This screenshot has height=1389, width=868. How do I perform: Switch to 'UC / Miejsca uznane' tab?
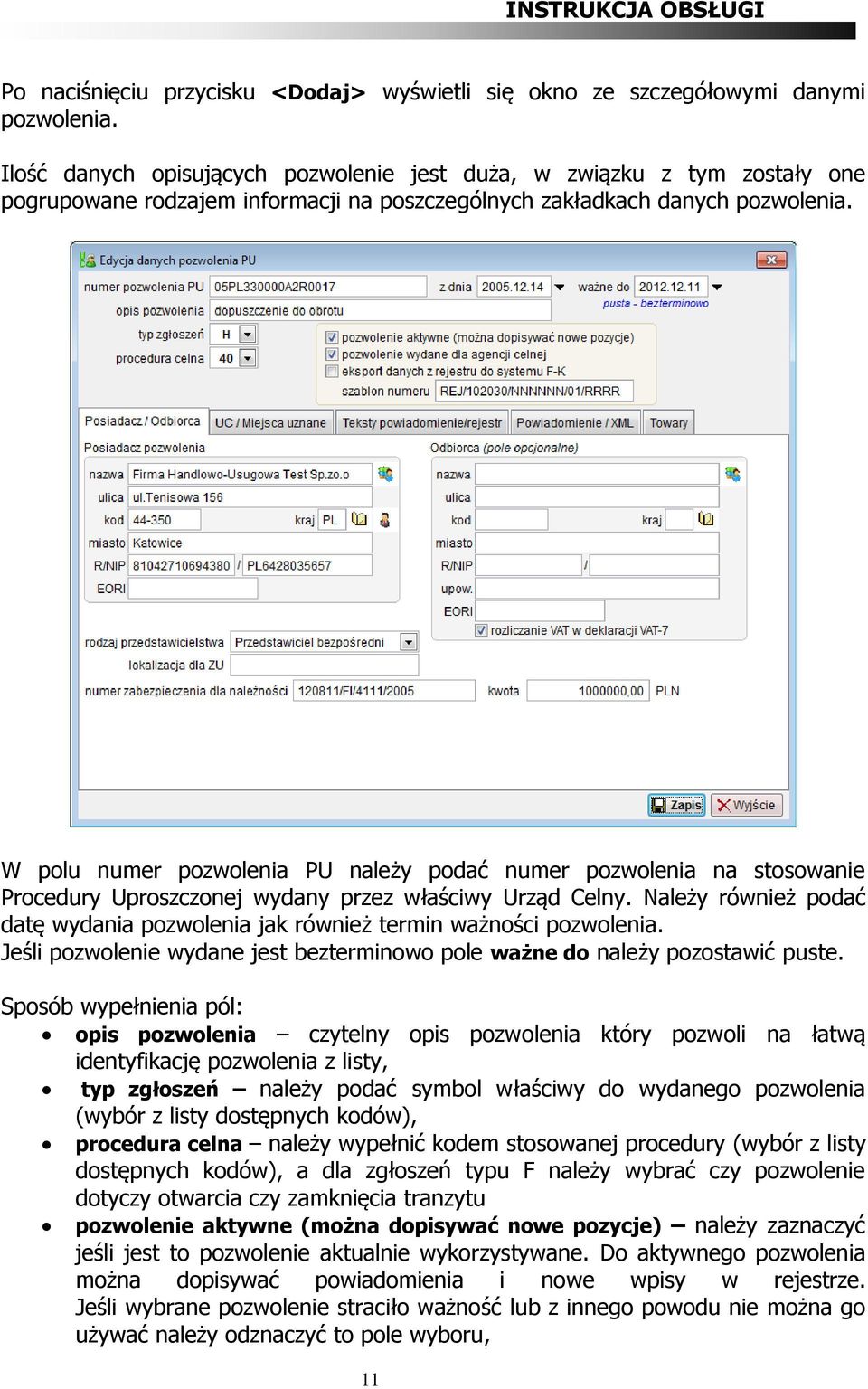[x=270, y=422]
